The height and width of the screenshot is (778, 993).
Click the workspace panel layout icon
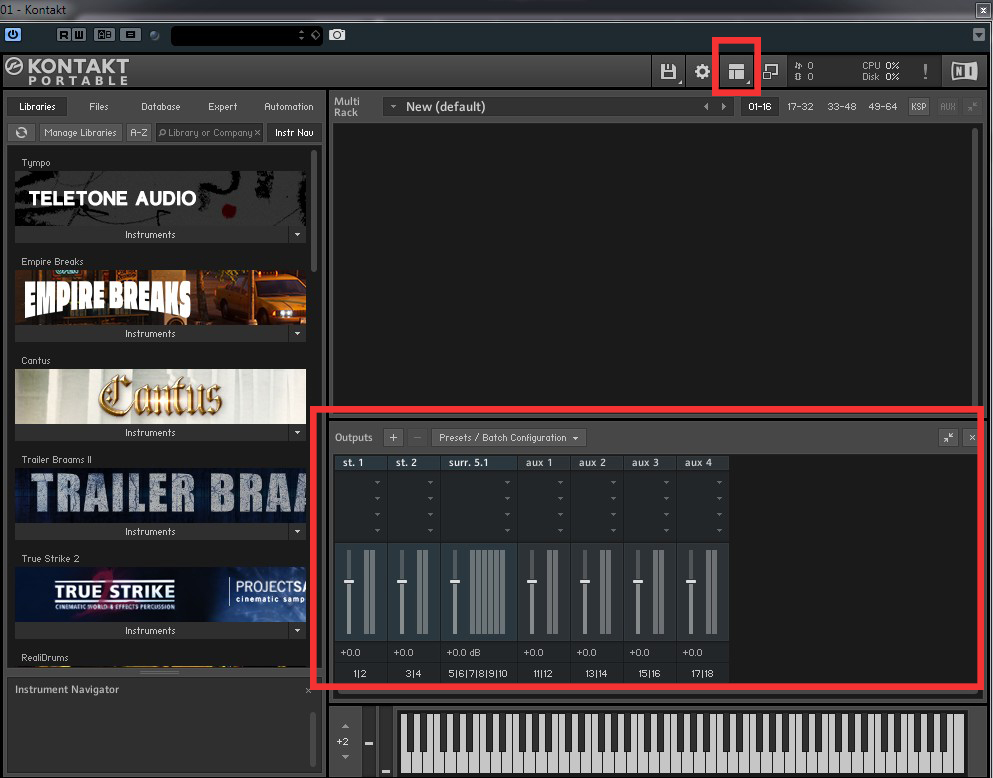(x=737, y=71)
